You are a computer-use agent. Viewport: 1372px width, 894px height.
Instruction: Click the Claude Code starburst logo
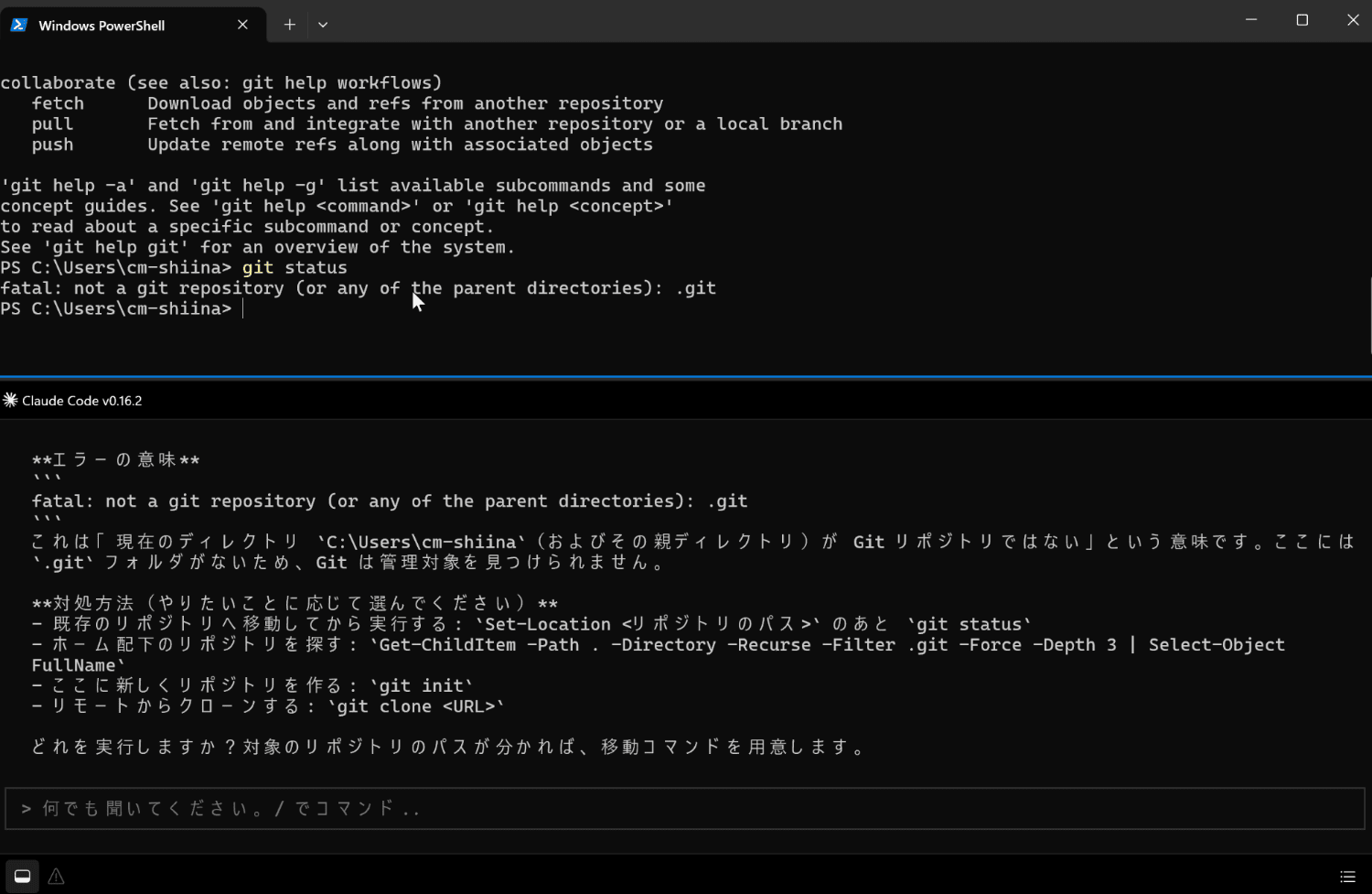10,400
